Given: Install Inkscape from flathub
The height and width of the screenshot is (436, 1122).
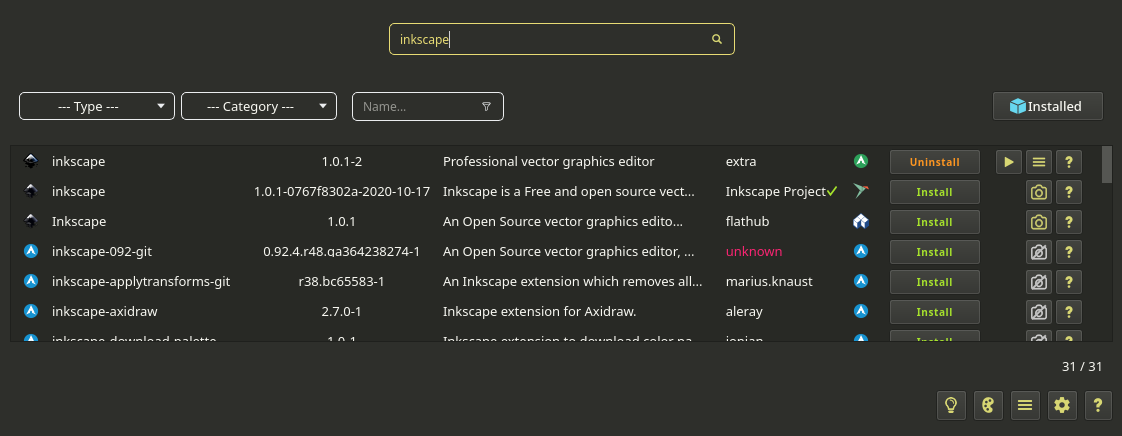Looking at the screenshot, I should (935, 222).
